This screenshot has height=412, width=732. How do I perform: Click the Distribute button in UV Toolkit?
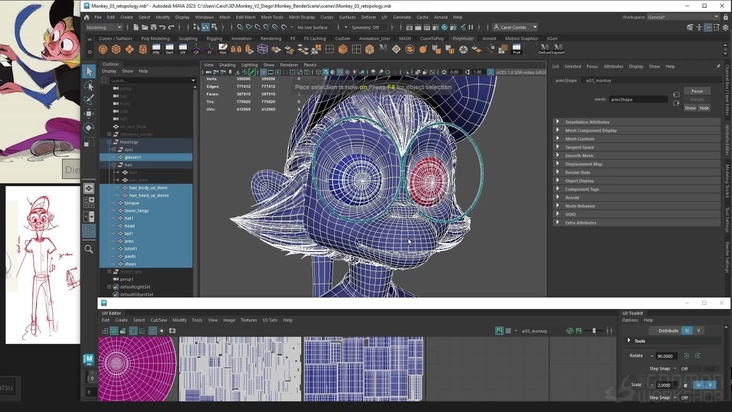pos(665,330)
